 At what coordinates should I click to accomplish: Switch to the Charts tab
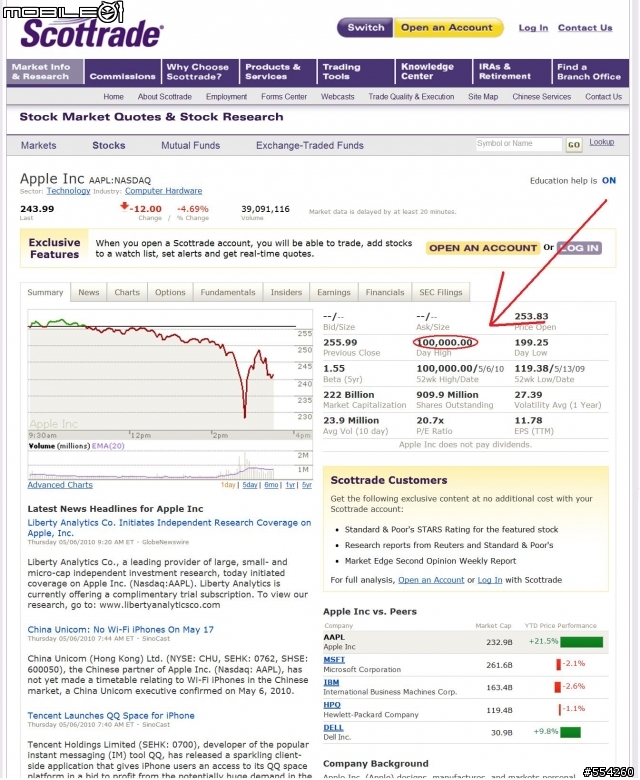[127, 292]
